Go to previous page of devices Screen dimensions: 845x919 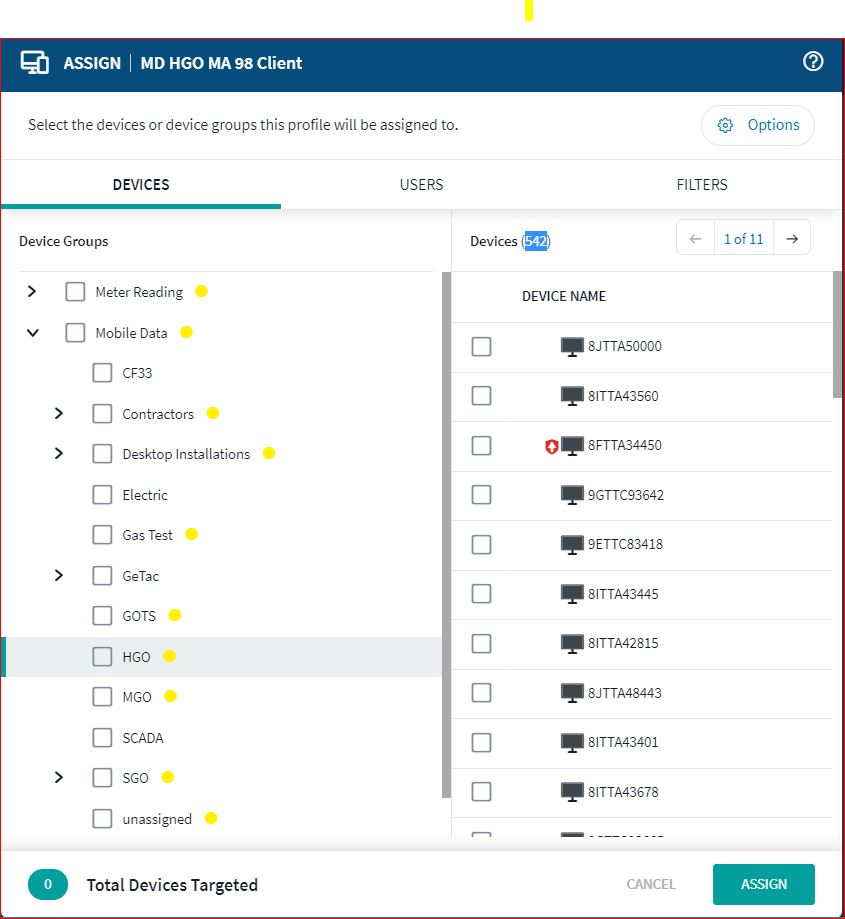696,238
